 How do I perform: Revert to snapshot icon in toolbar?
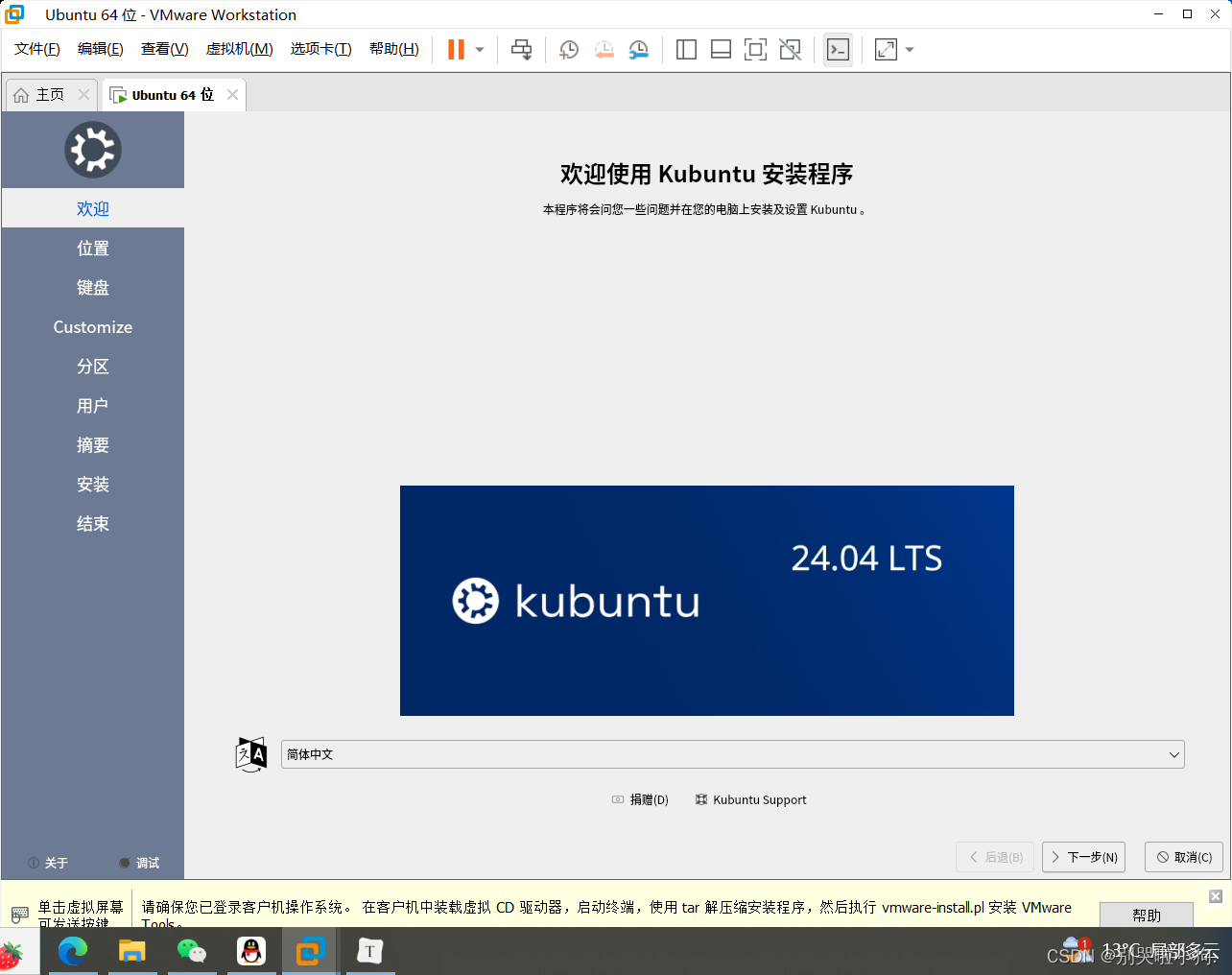pyautogui.click(x=604, y=50)
